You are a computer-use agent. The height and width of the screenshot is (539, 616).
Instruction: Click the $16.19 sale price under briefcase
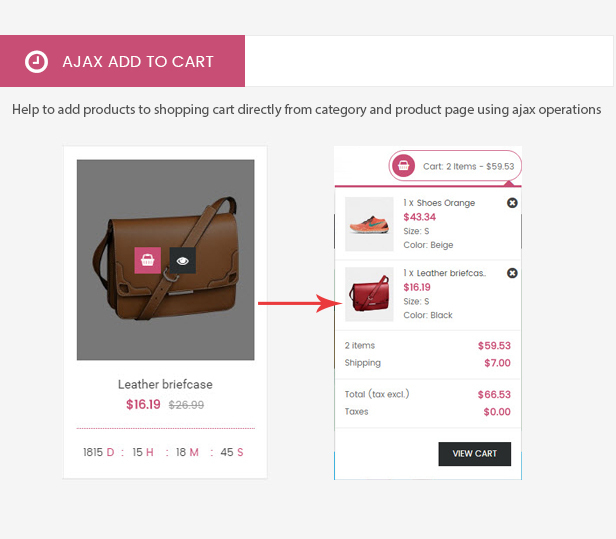tap(143, 404)
